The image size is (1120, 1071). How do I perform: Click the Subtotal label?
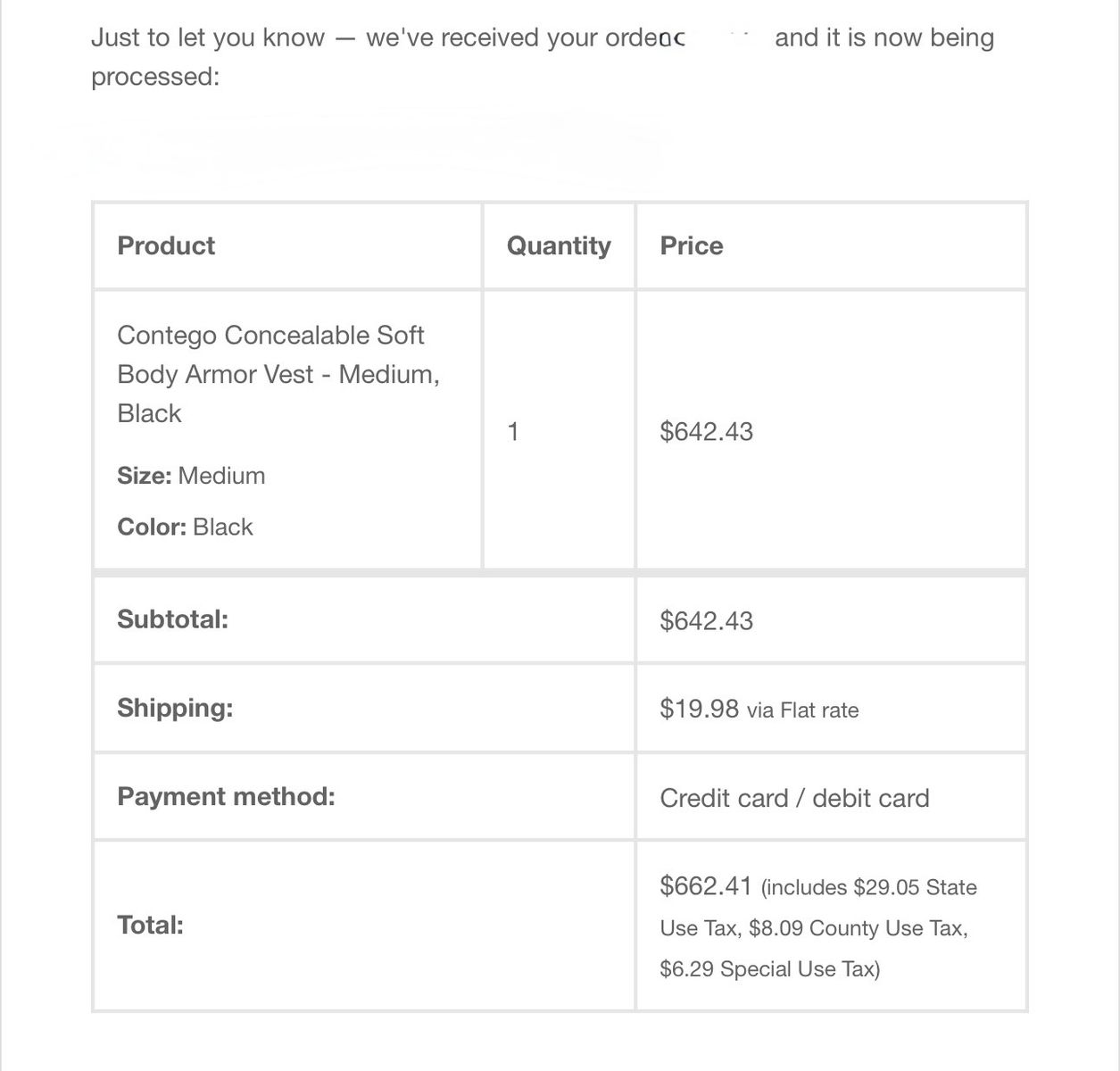point(172,619)
